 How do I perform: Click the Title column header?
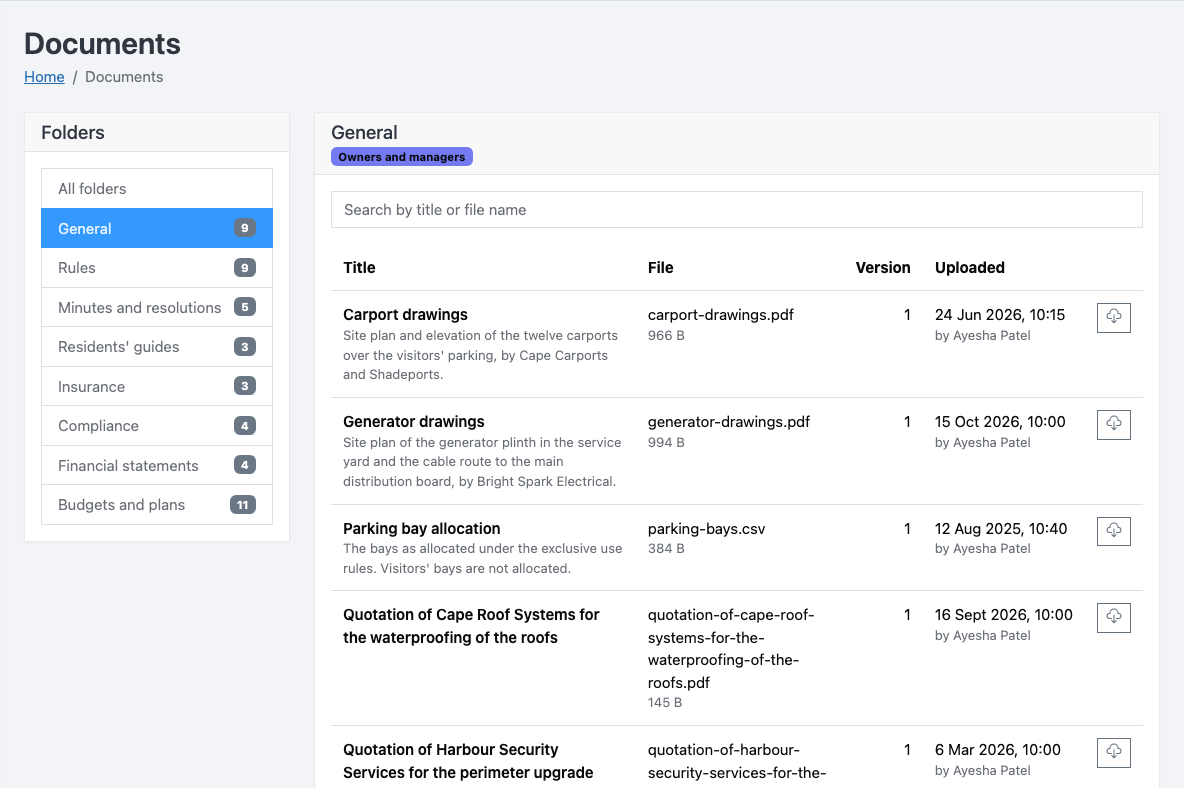(x=359, y=267)
